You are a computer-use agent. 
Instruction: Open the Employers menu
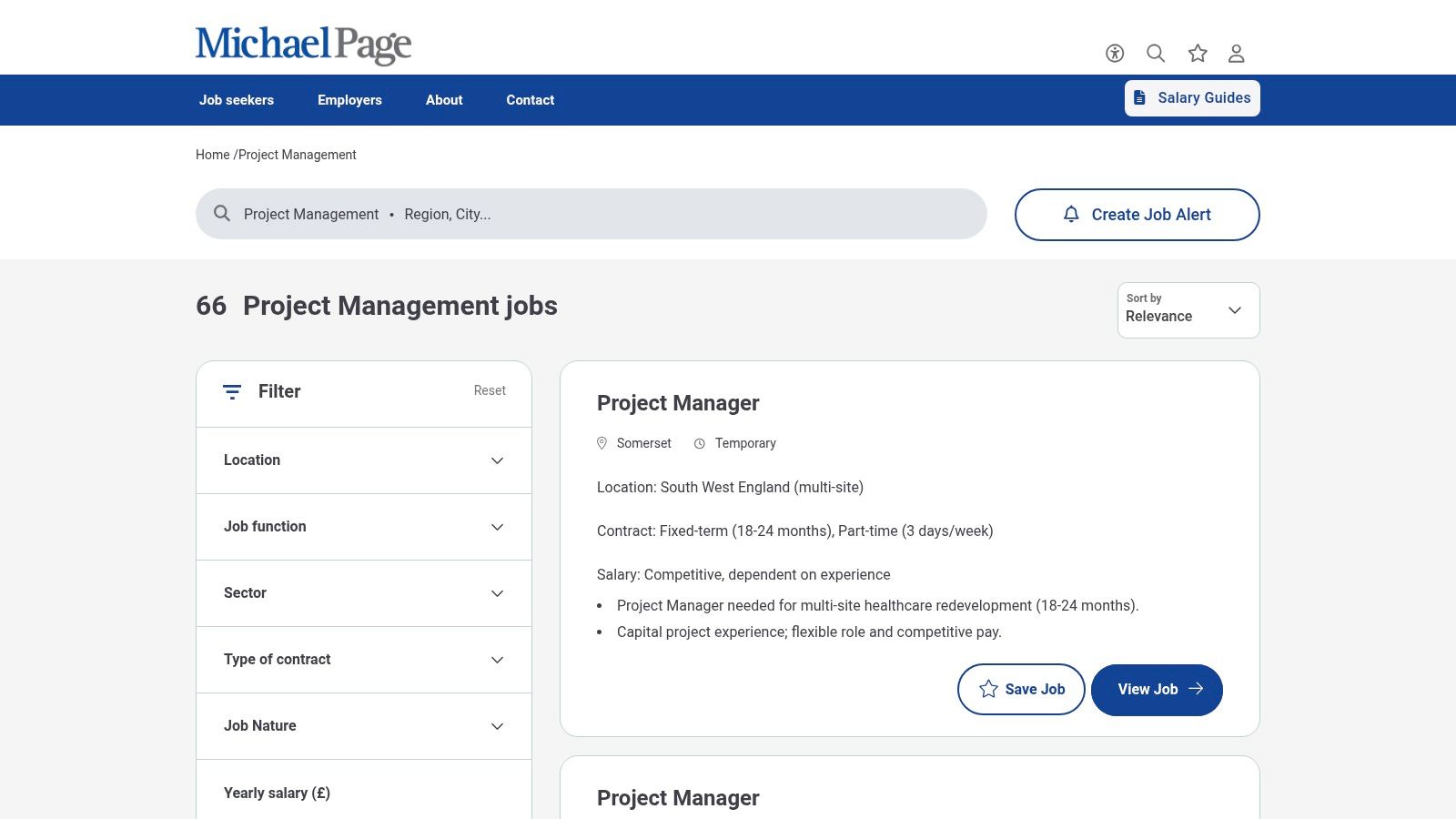(x=349, y=100)
